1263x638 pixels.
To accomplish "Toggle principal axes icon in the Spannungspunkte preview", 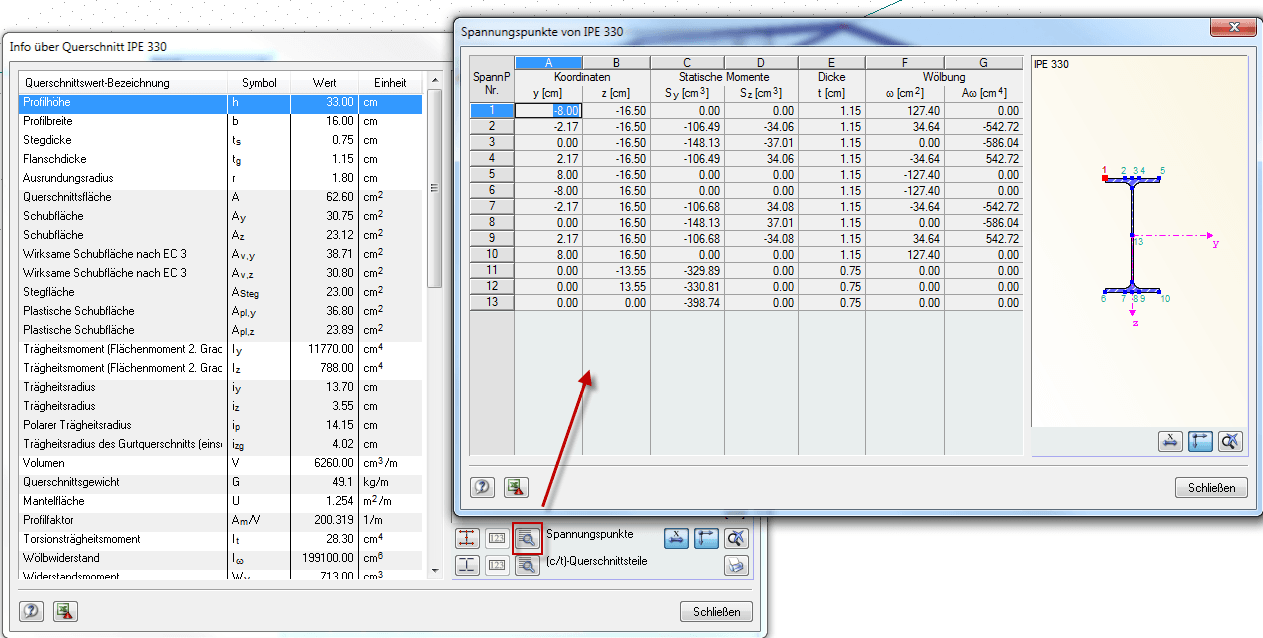I will coord(1201,440).
